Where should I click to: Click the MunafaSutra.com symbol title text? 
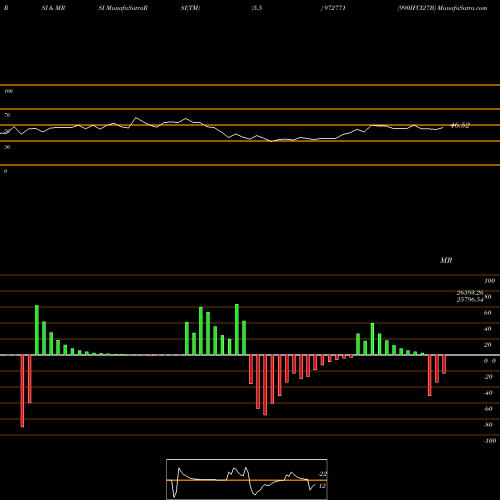tap(442, 8)
